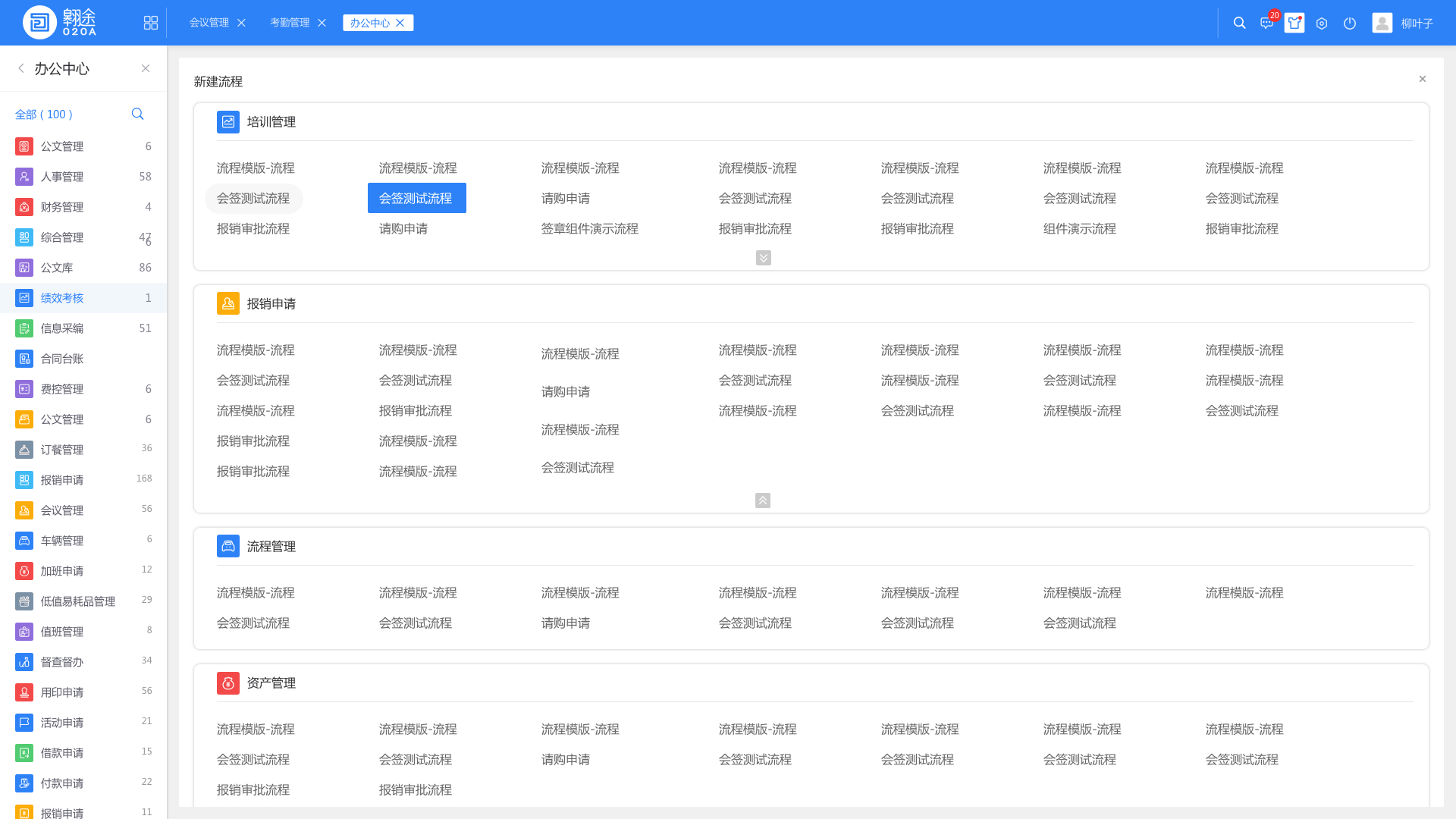
Task: Collapse the 报销申请 section with up chevron
Action: point(763,500)
